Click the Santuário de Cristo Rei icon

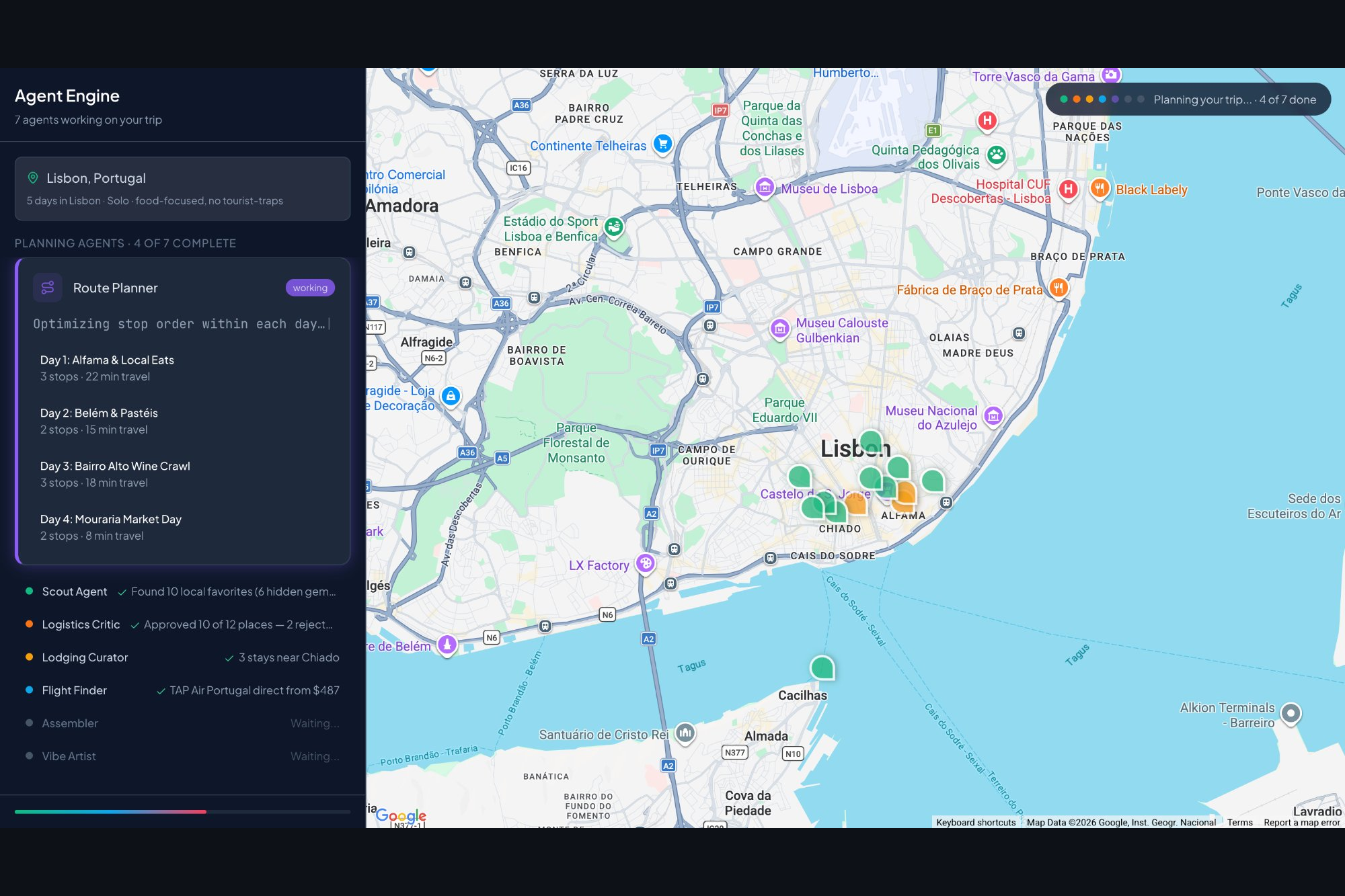[685, 733]
